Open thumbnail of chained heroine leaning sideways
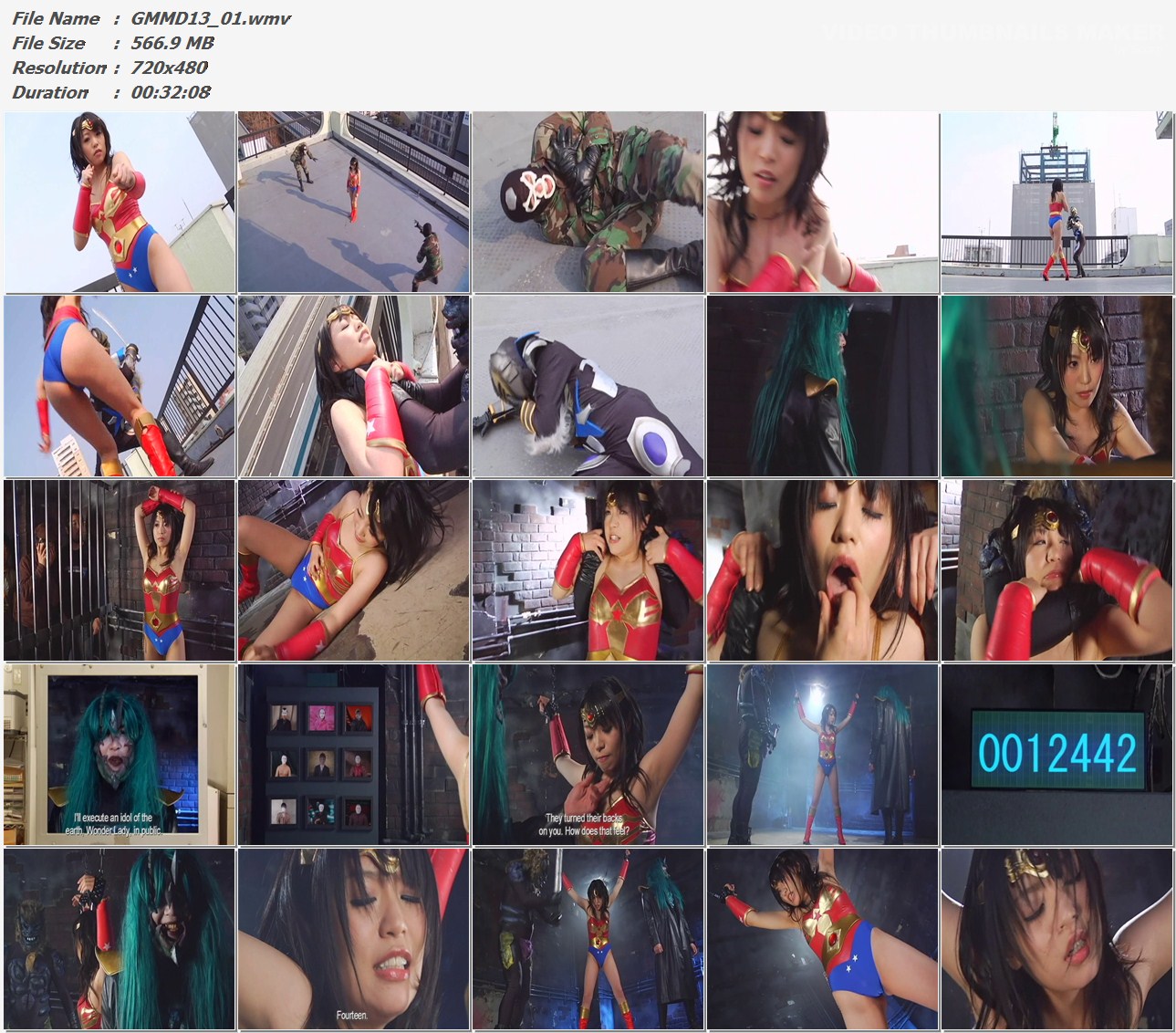This screenshot has height=1033, width=1176. 823,939
